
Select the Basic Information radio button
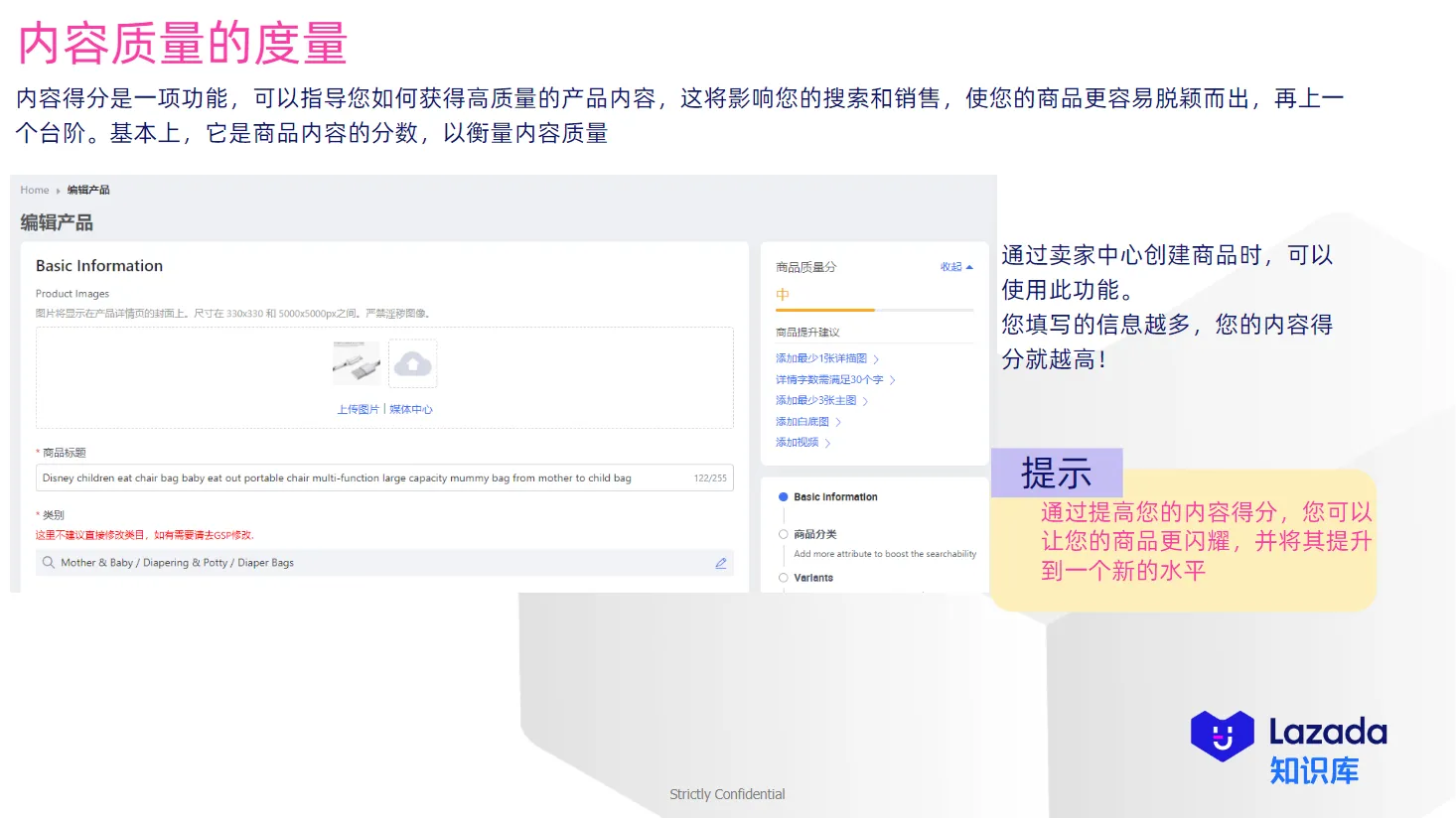(x=782, y=496)
